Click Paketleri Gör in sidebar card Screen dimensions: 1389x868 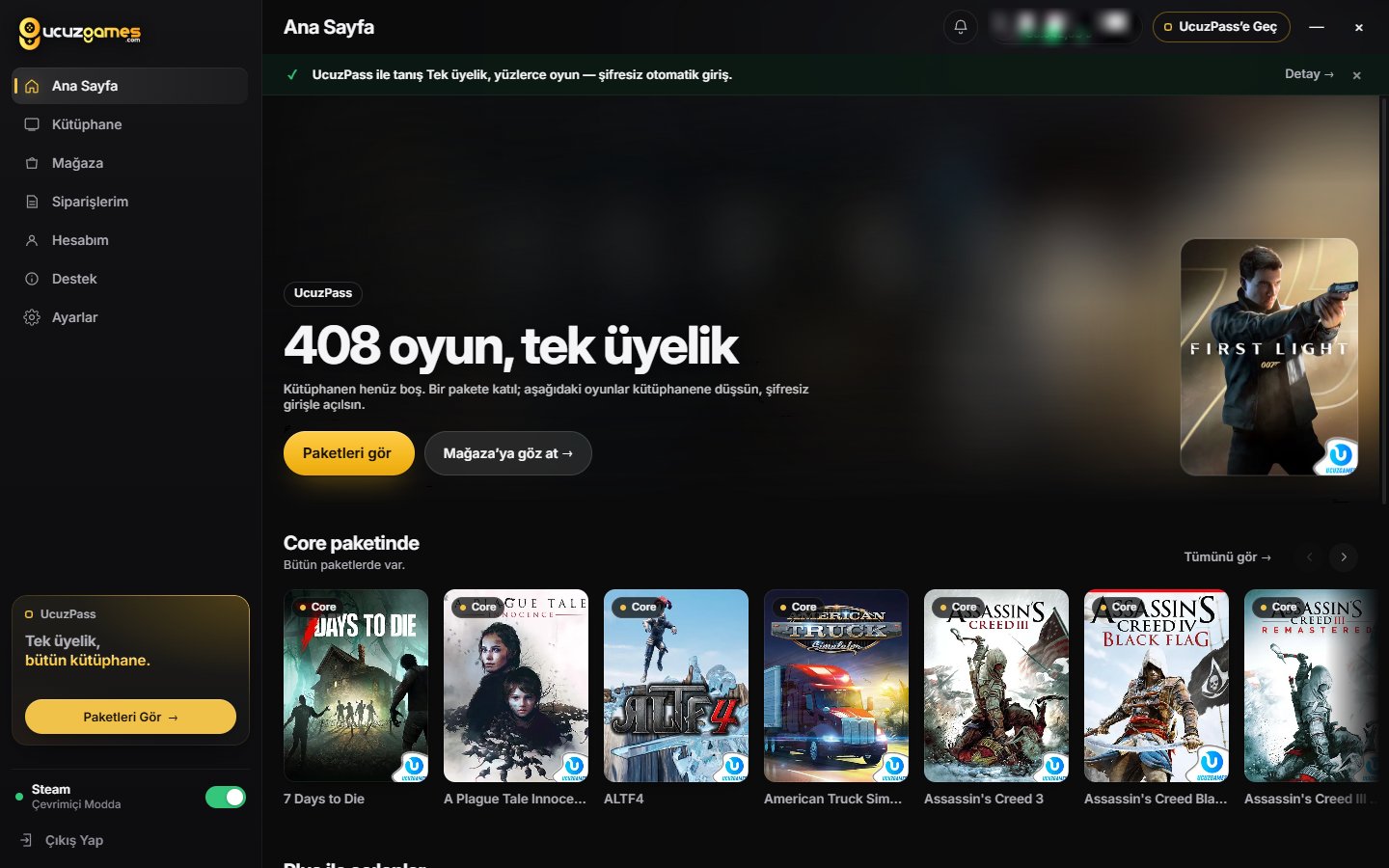130,717
